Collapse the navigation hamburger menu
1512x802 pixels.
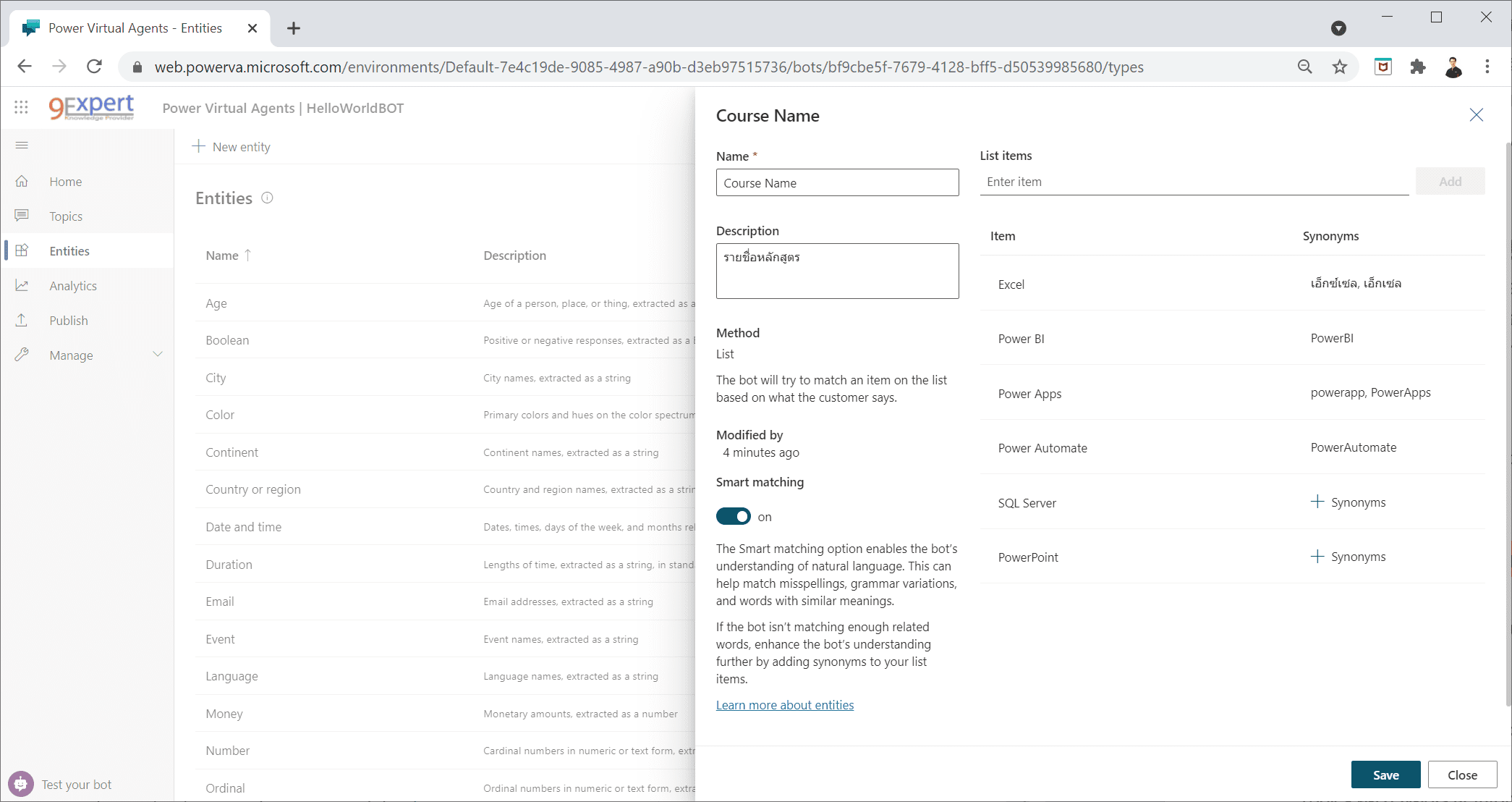(22, 145)
